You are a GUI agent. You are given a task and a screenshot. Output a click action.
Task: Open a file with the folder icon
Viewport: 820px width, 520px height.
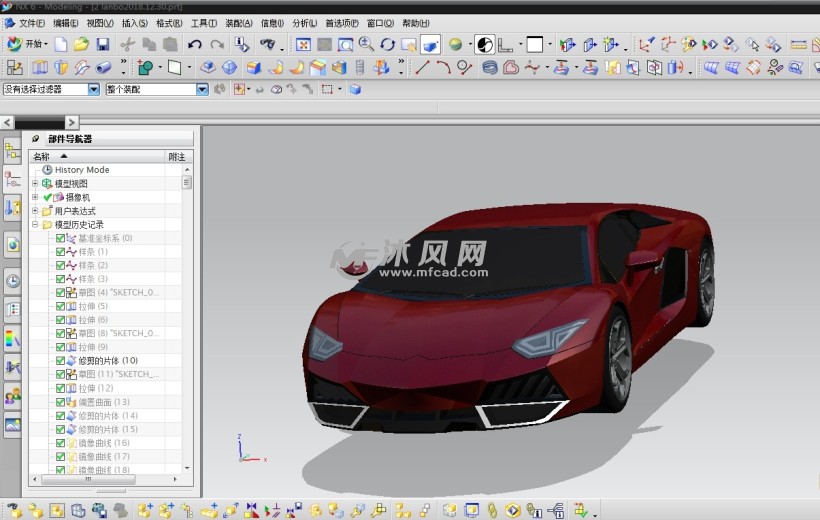(x=81, y=44)
